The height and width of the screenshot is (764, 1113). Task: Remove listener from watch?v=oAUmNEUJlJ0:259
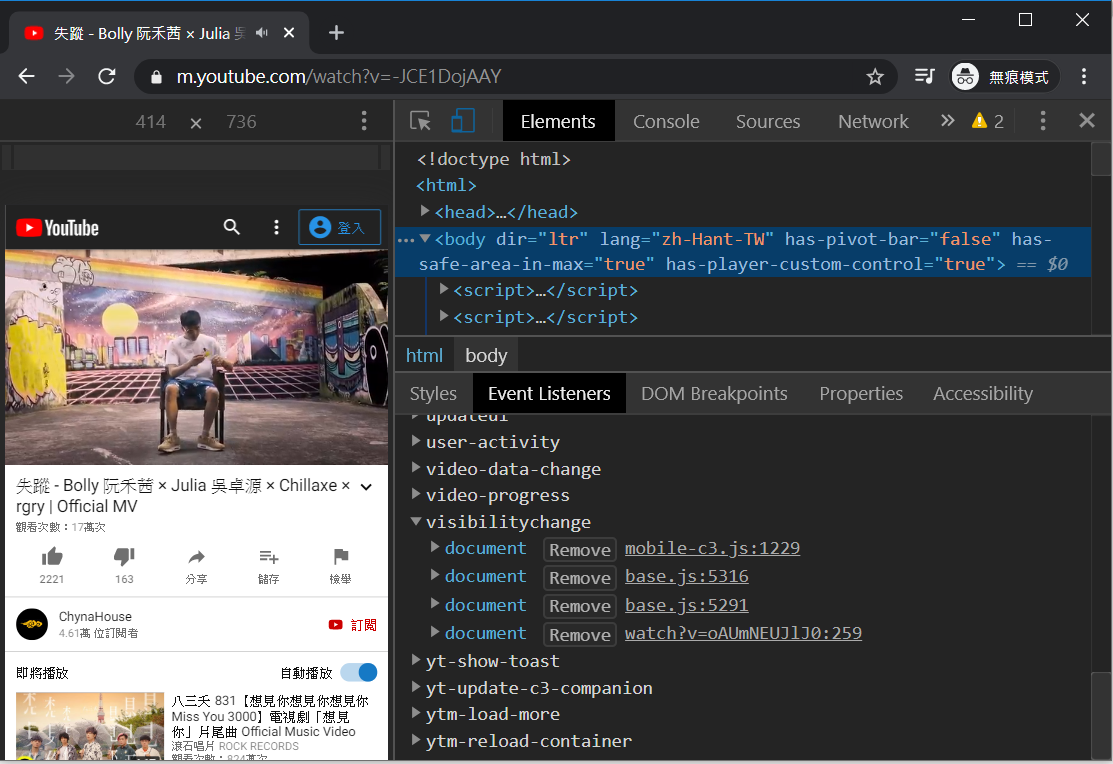[x=579, y=634]
